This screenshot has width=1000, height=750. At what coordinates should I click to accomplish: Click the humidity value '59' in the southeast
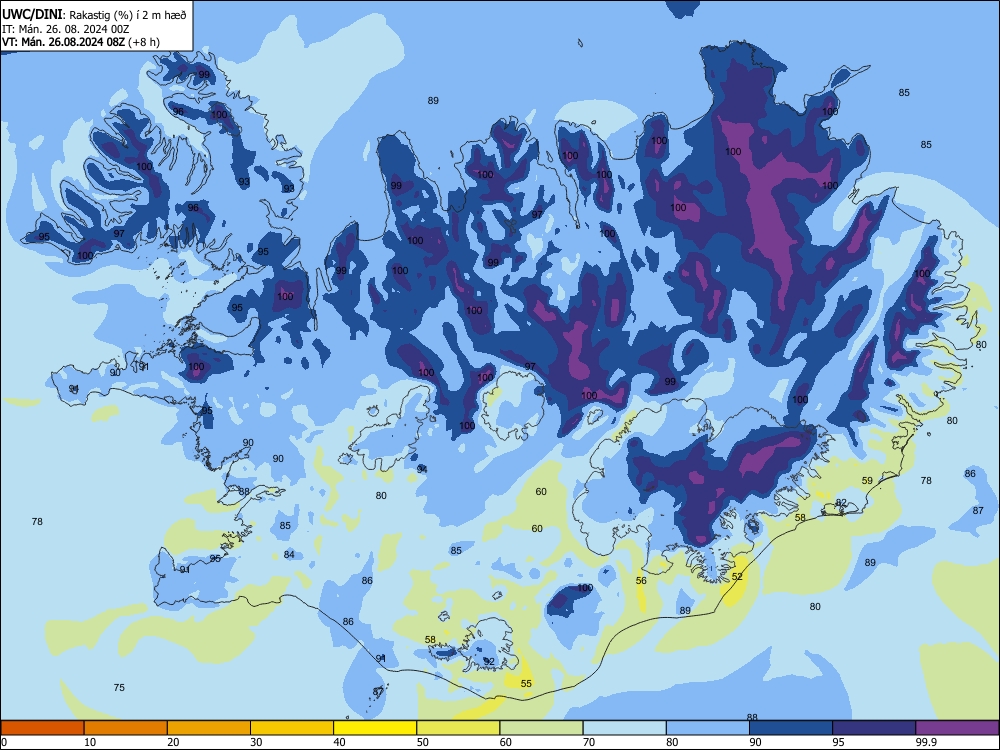click(867, 481)
